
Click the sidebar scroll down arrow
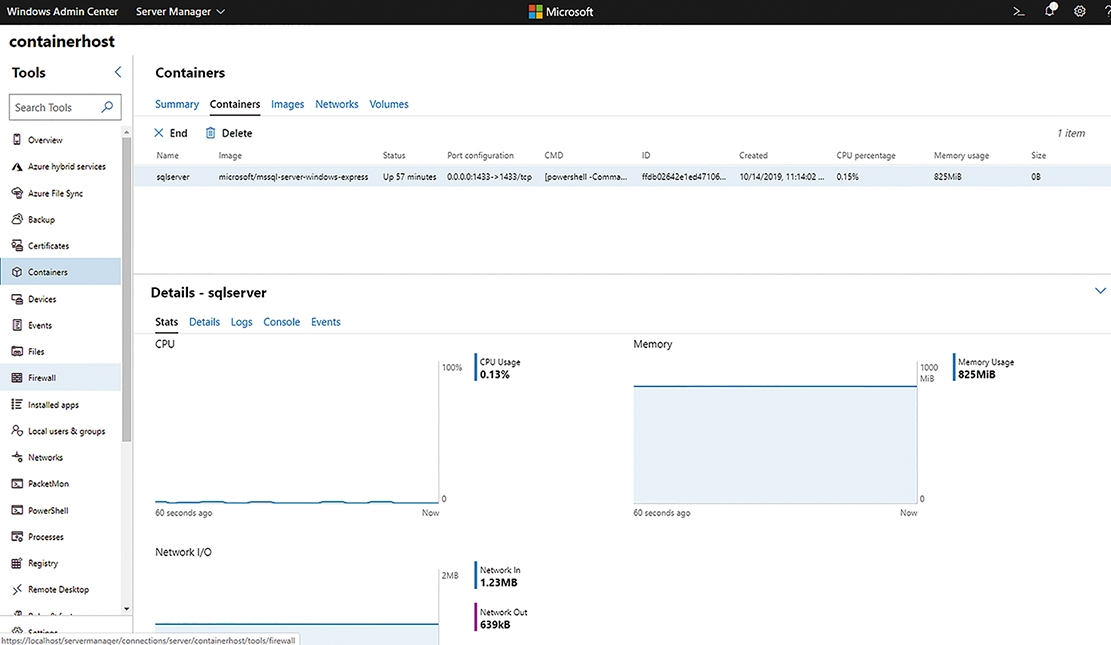(x=126, y=608)
